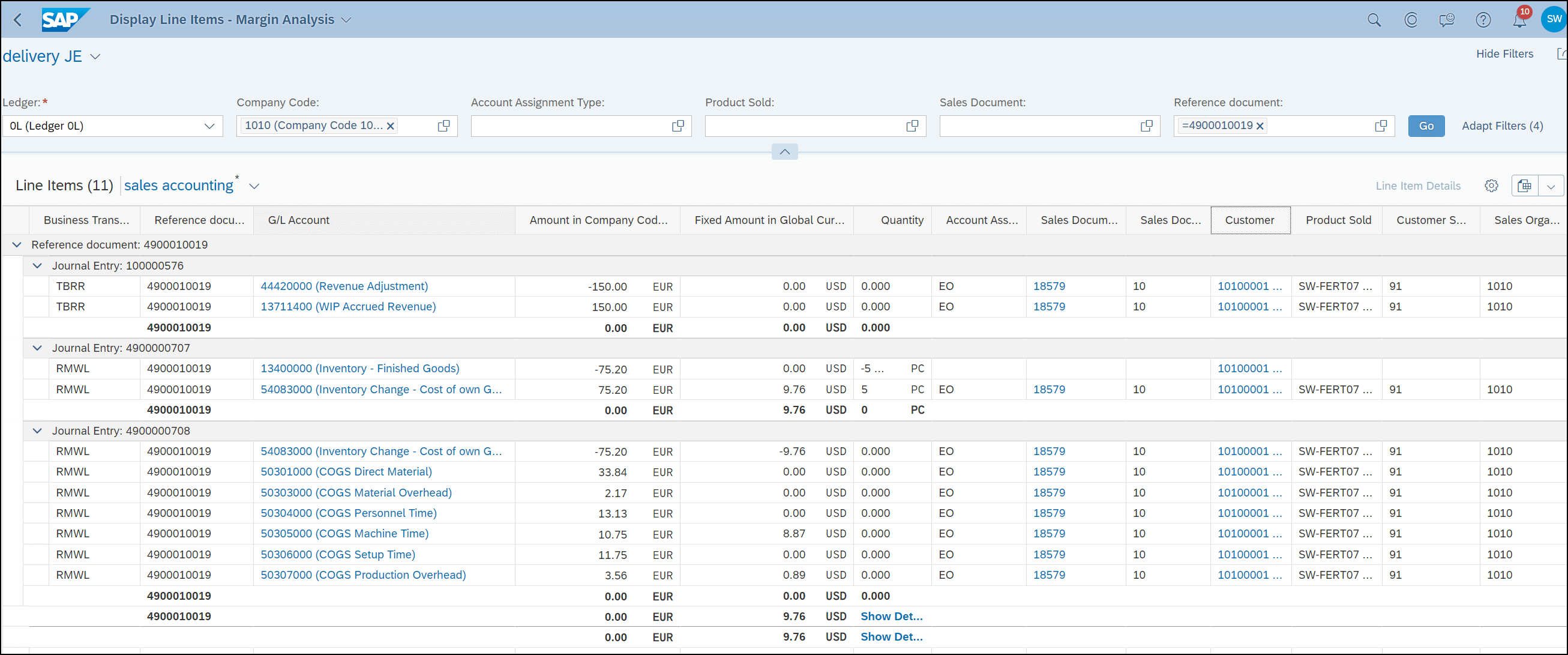
Task: Open table settings via the gear icon
Action: click(x=1491, y=185)
